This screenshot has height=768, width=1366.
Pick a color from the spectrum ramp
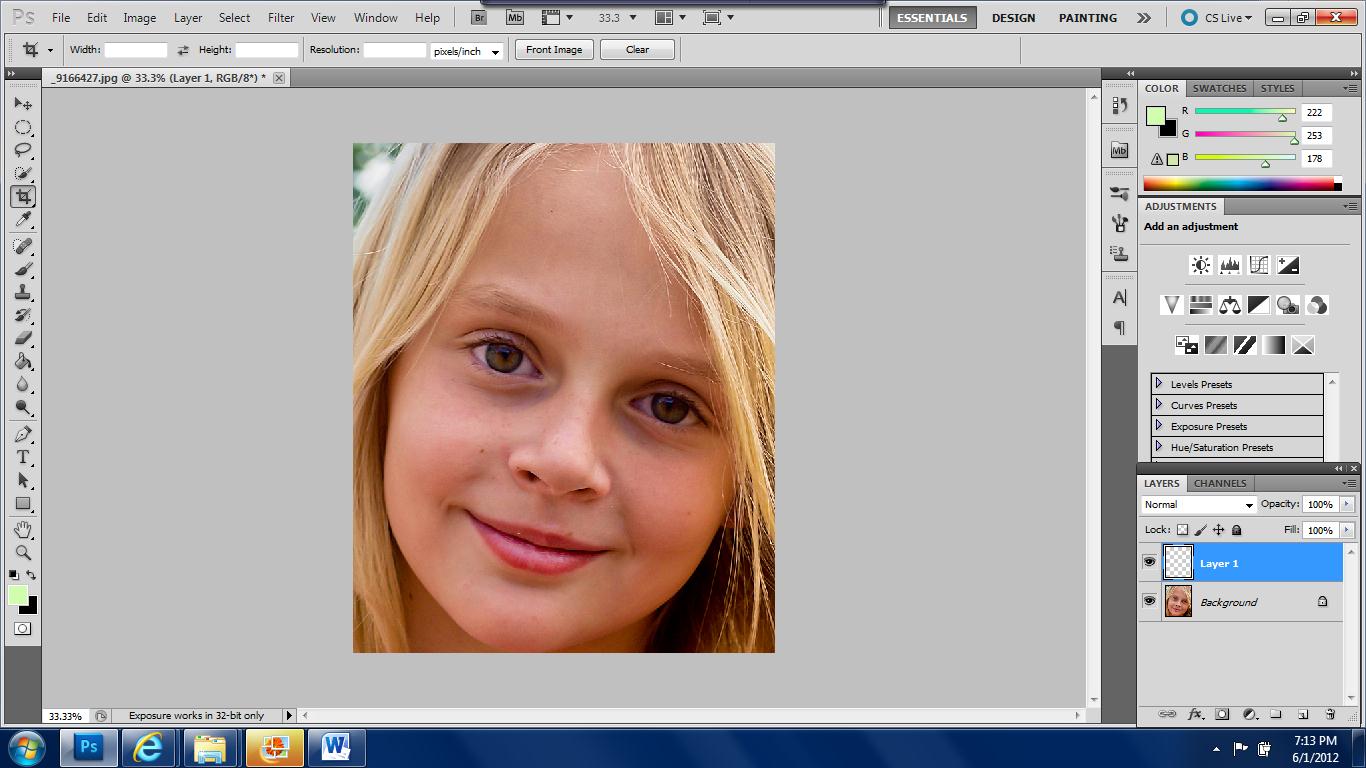pos(1239,184)
